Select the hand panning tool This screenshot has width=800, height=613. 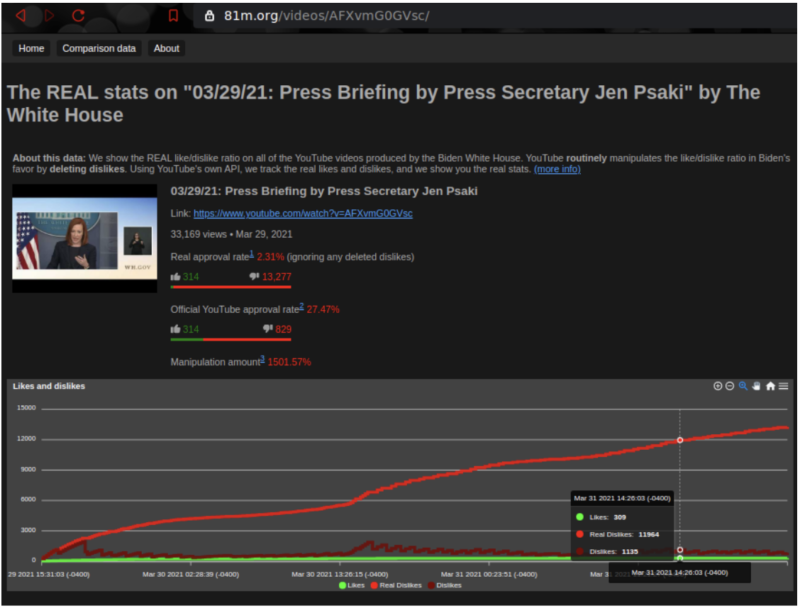[x=757, y=386]
